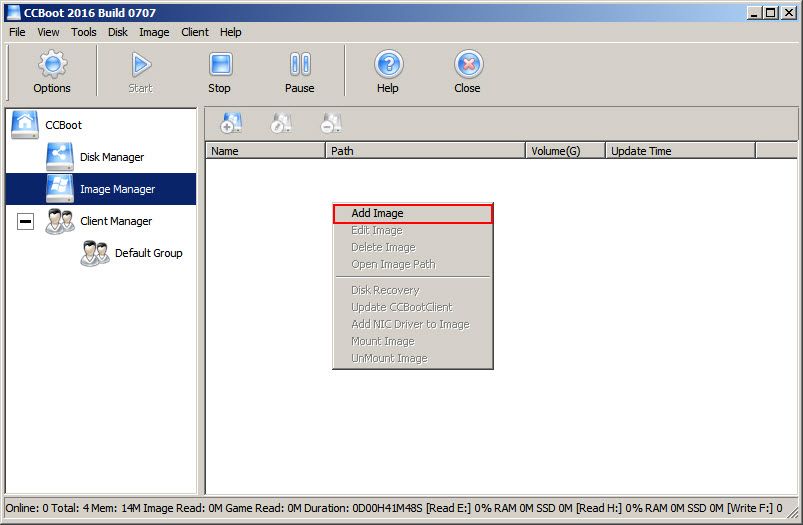Screen dimensions: 803x525
Task: Minimize the CCBoot window
Action: (x=753, y=13)
